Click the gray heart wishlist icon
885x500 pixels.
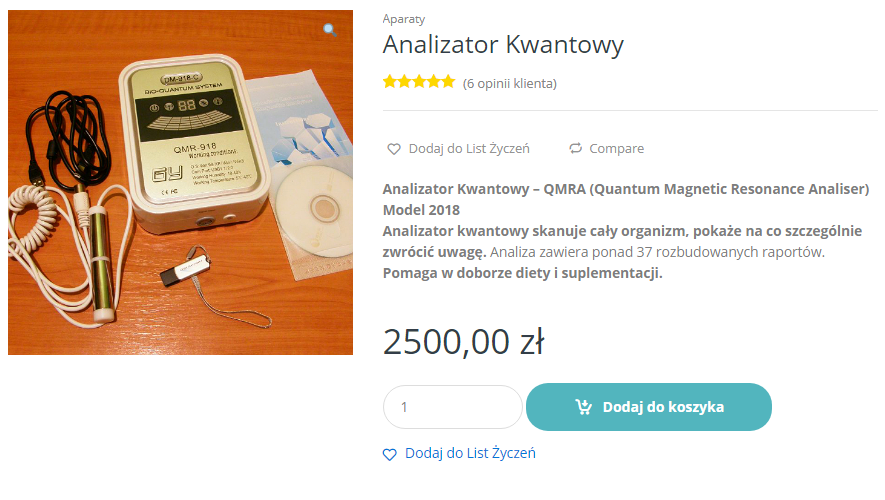pyautogui.click(x=393, y=149)
